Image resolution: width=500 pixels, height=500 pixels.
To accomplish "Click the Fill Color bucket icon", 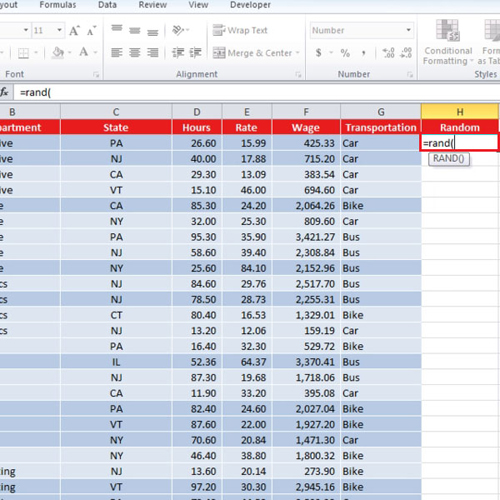I will point(58,53).
